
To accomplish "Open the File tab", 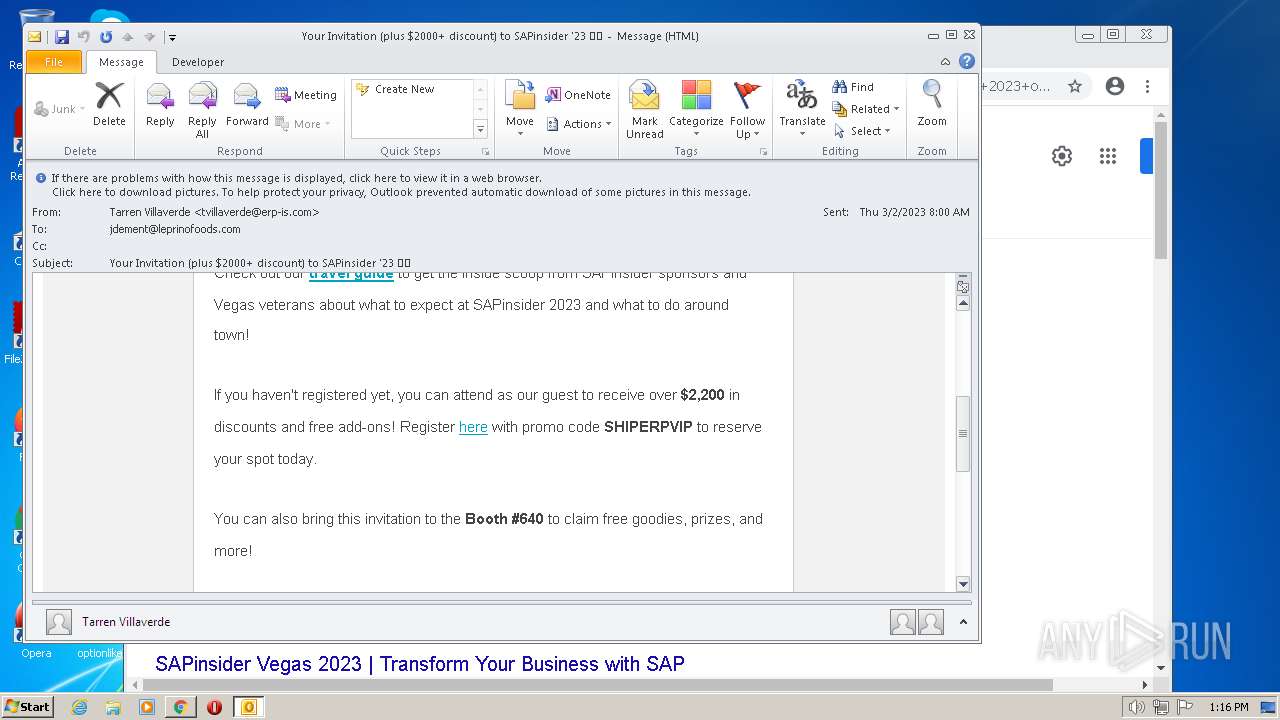I will 54,62.
